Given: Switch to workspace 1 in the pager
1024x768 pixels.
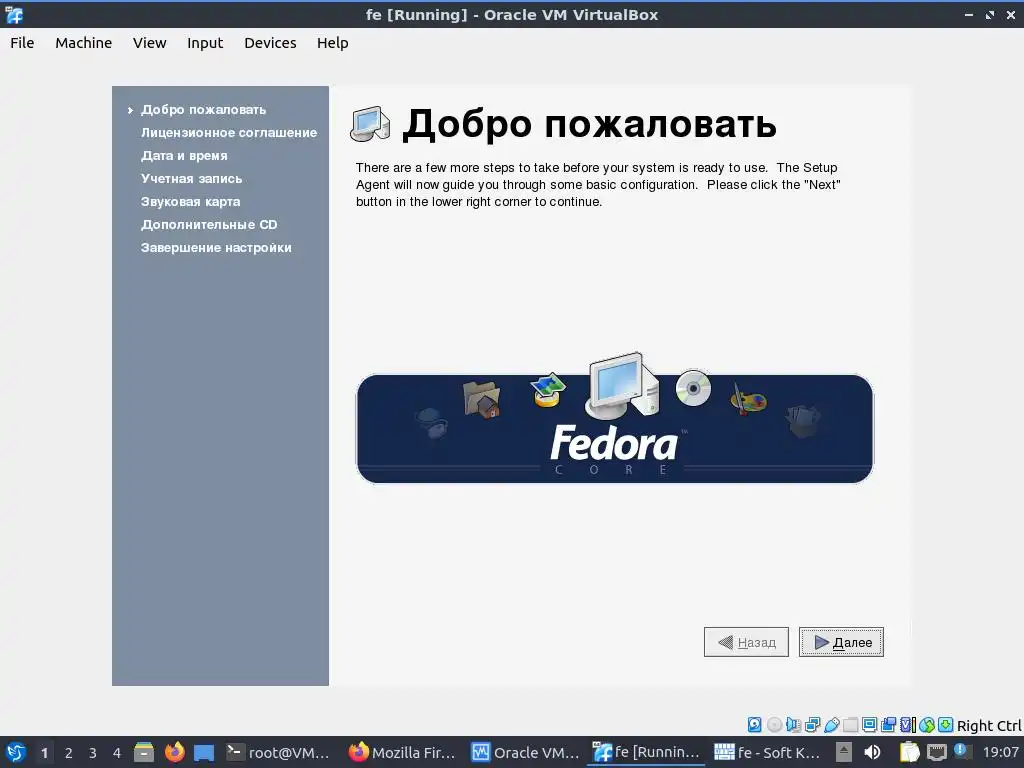Looking at the screenshot, I should click(x=44, y=753).
